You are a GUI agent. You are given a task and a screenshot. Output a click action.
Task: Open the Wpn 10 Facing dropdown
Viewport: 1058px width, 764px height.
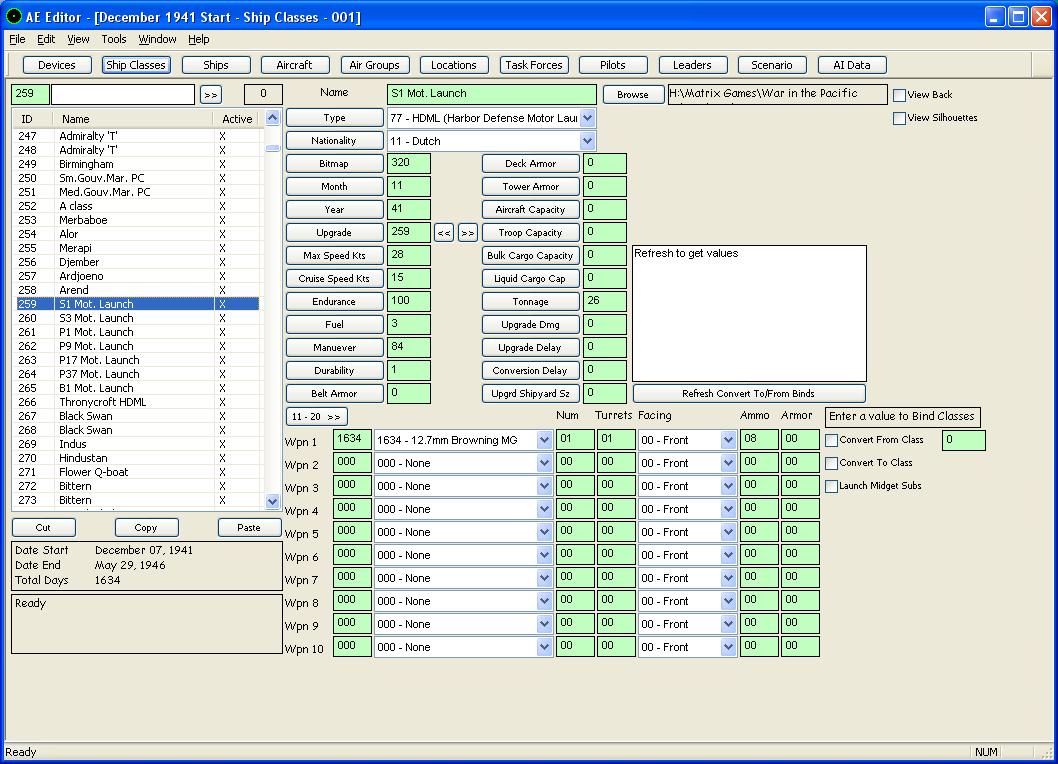pyautogui.click(x=728, y=647)
